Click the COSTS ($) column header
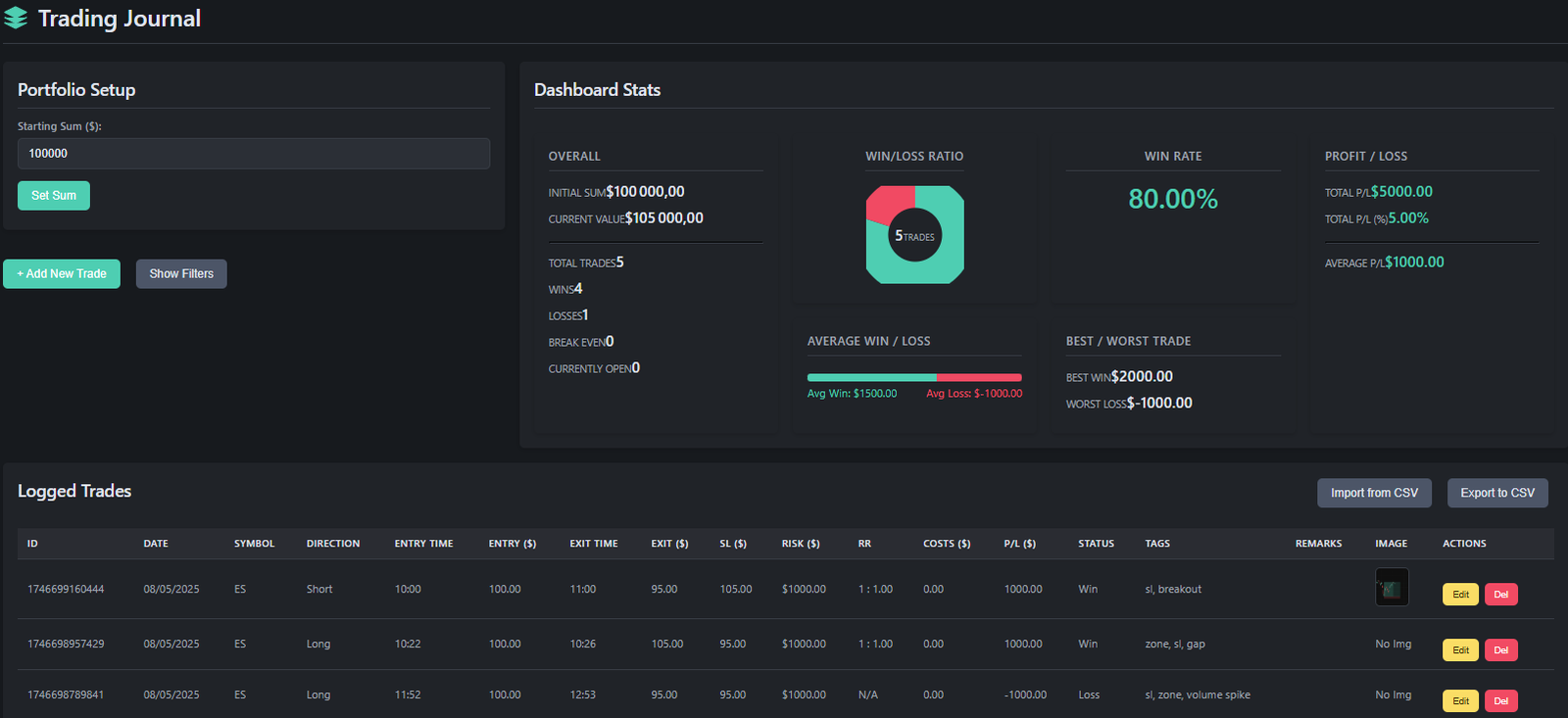Viewport: 1568px width, 718px height. [x=947, y=544]
